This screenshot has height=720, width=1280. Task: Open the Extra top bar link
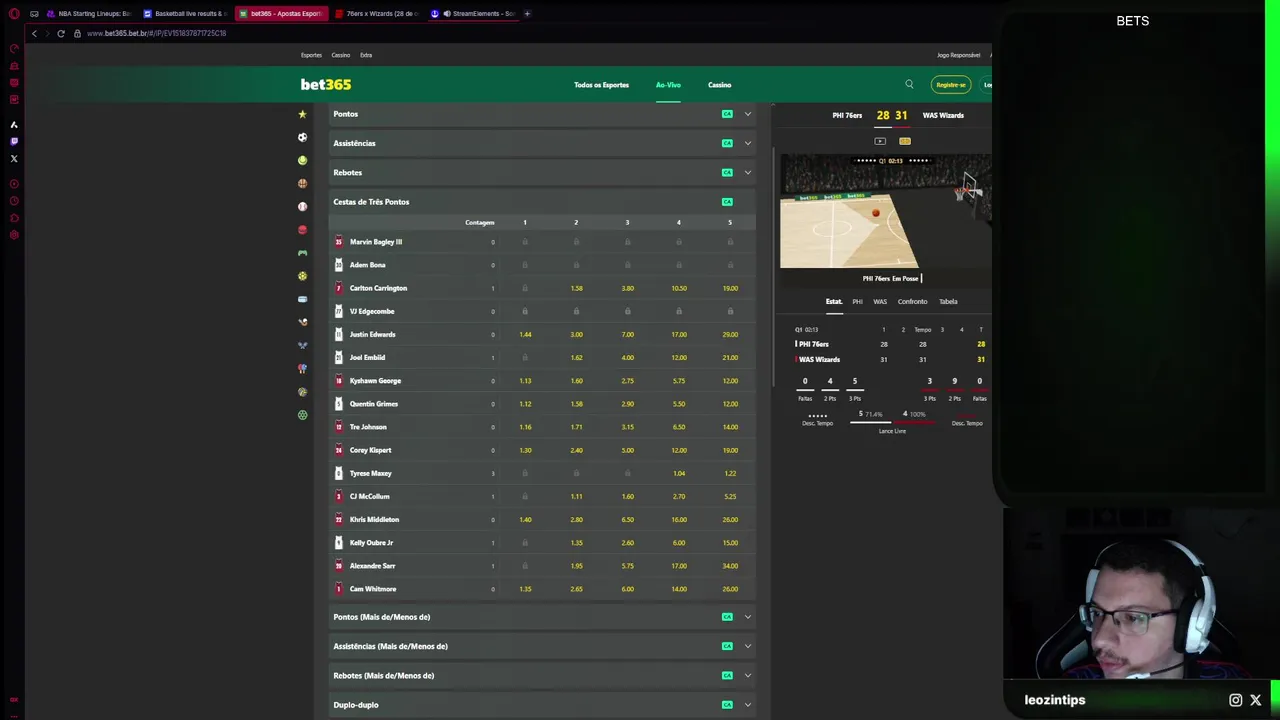point(366,55)
